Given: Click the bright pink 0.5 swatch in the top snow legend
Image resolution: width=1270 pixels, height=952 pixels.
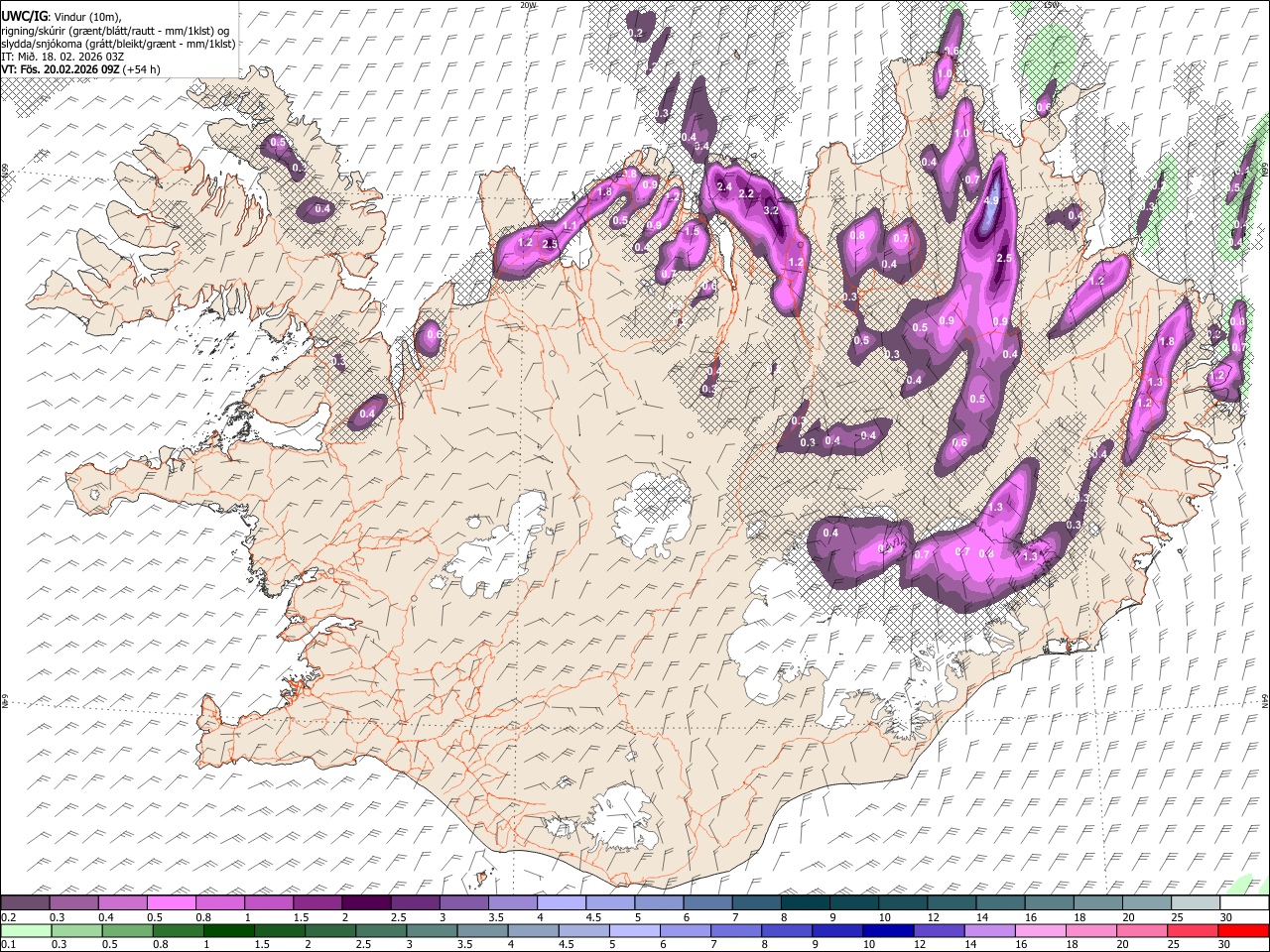Looking at the screenshot, I should pyautogui.click(x=171, y=903).
